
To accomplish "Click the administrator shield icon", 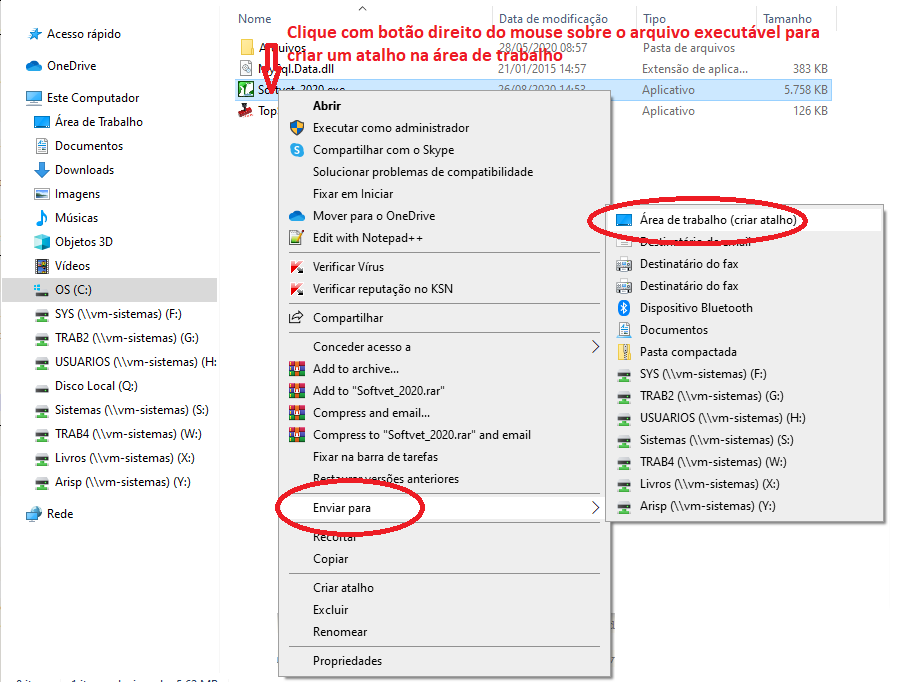I will pos(296,128).
